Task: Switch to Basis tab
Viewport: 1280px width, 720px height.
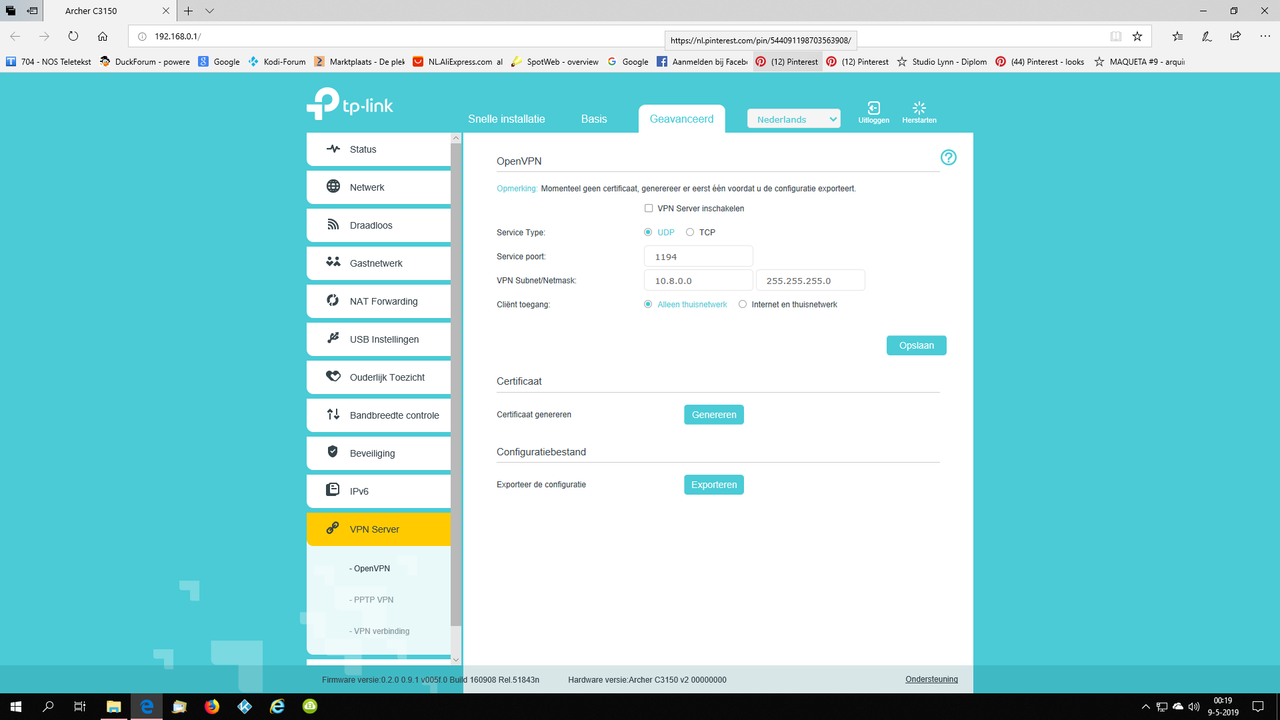Action: (x=594, y=119)
